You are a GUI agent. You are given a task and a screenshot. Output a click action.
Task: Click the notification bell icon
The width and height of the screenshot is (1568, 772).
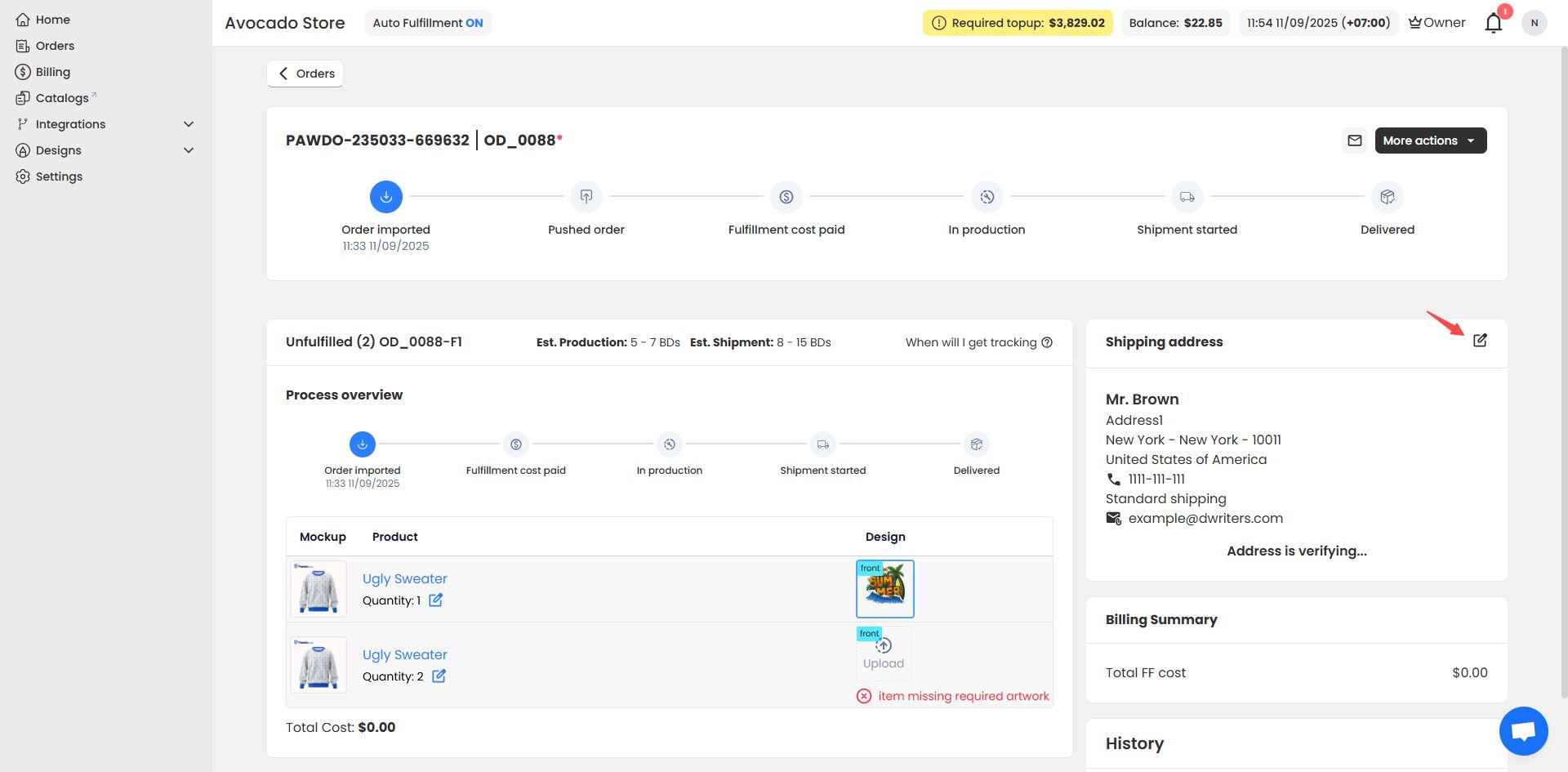(x=1493, y=23)
